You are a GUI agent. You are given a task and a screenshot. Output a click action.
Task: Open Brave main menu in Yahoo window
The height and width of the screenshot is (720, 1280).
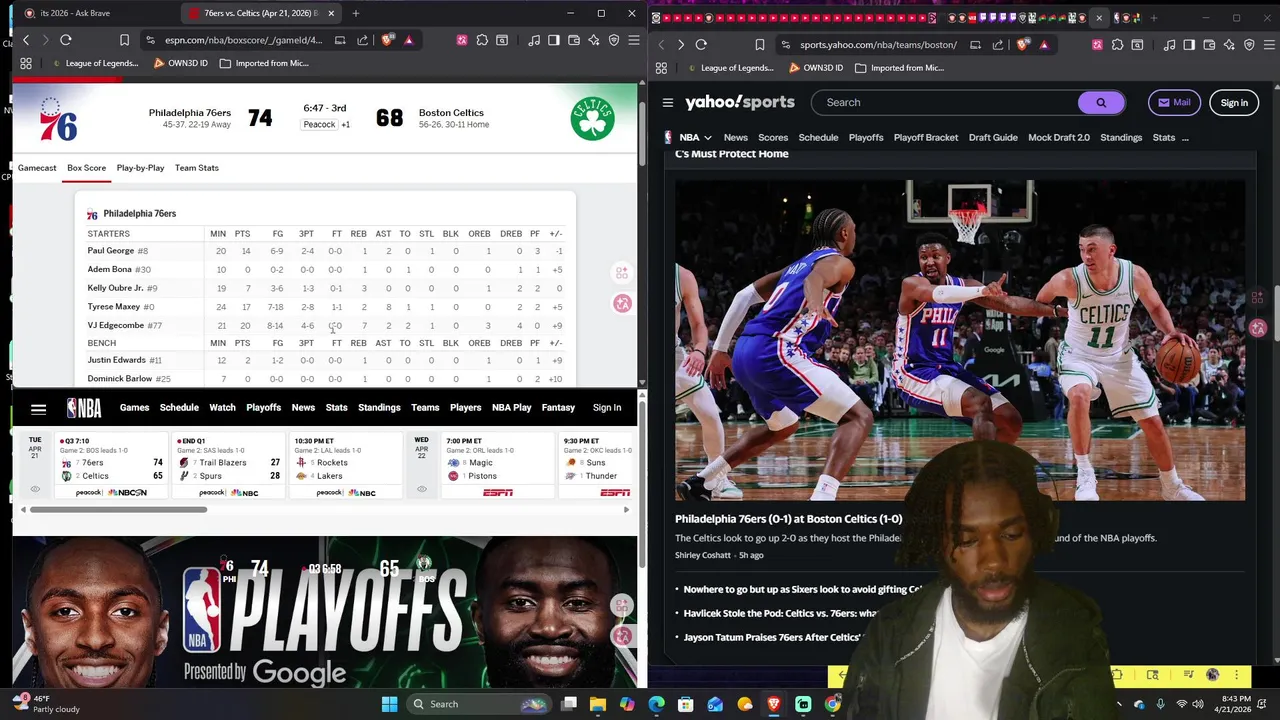(x=1269, y=45)
